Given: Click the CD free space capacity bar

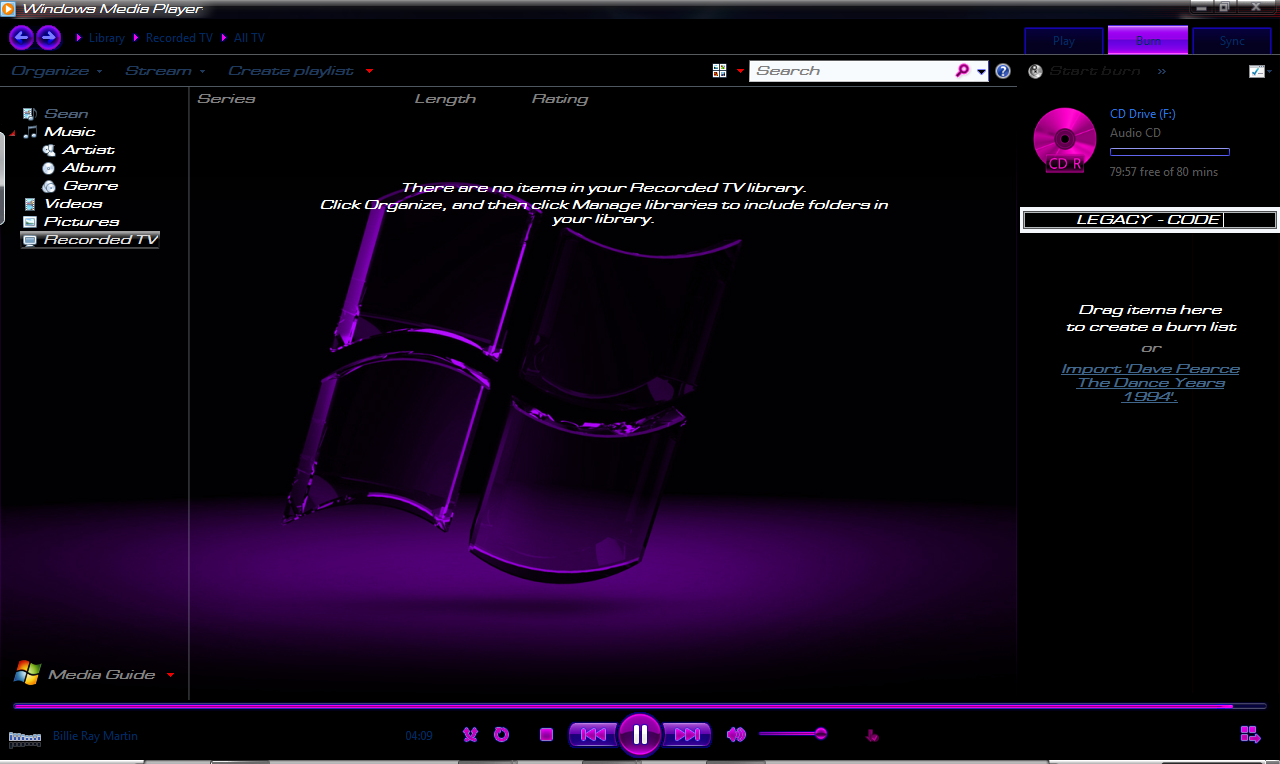Looking at the screenshot, I should click(1170, 152).
